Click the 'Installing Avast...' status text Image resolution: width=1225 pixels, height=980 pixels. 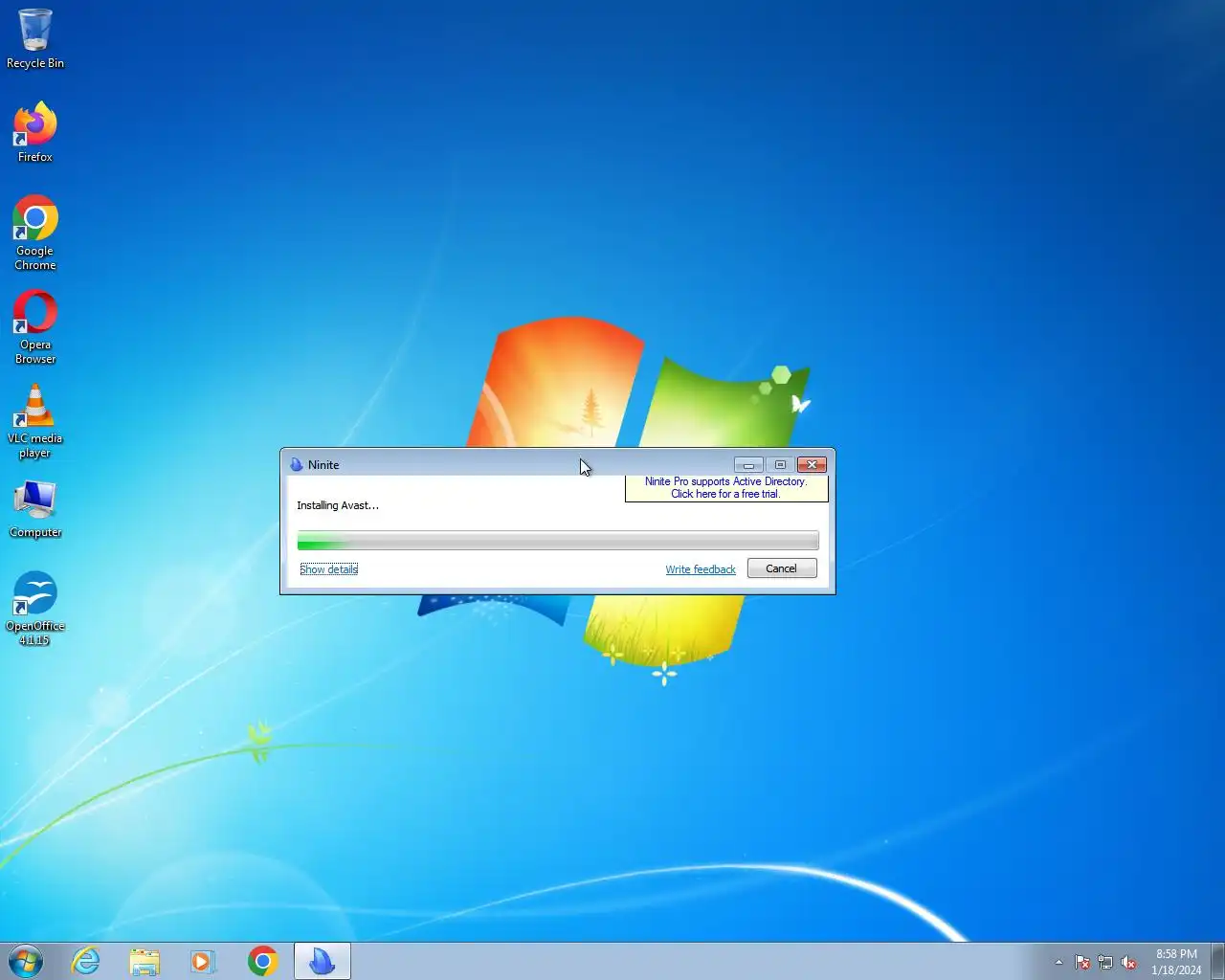point(338,505)
